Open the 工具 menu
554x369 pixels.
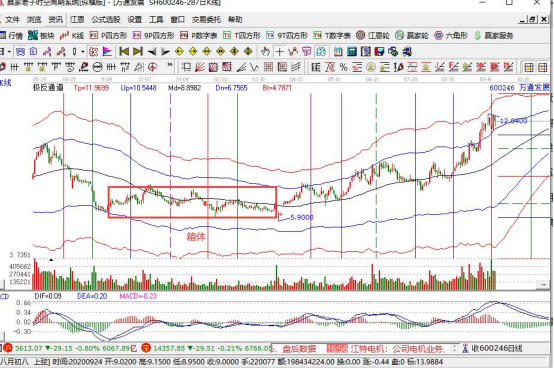coord(156,19)
